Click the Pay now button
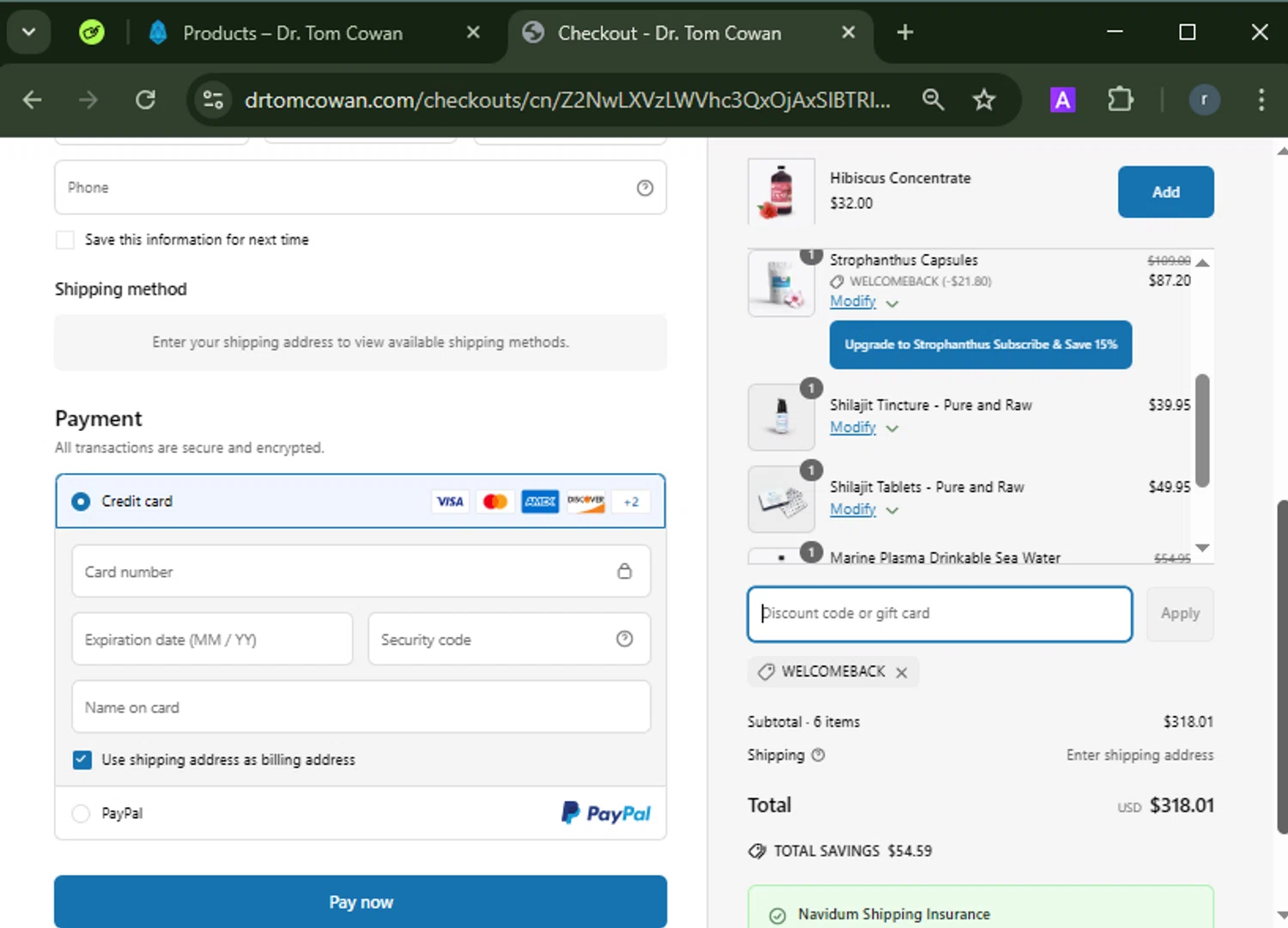The height and width of the screenshot is (928, 1288). (x=361, y=901)
